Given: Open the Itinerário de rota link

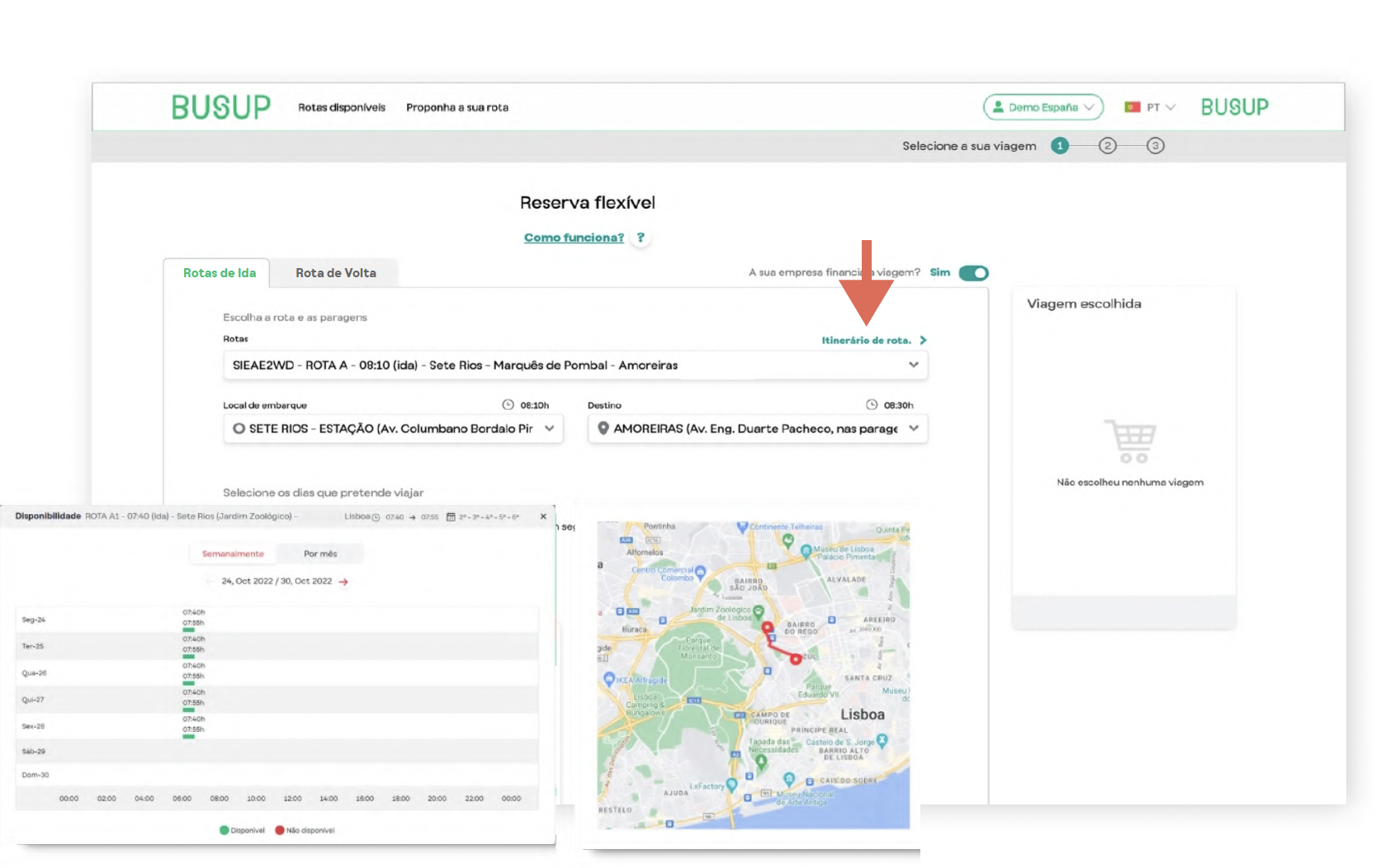Looking at the screenshot, I should pyautogui.click(x=867, y=340).
